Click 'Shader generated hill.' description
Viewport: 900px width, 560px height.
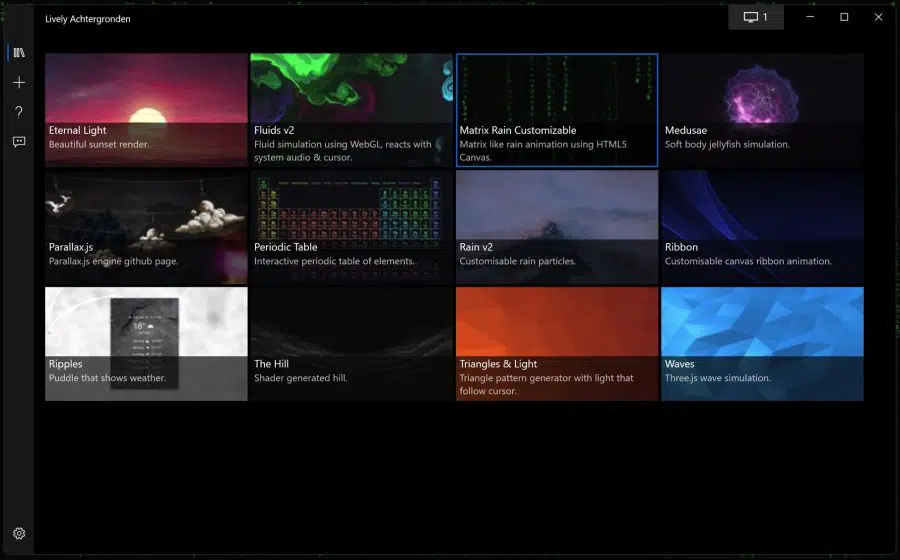coord(300,378)
